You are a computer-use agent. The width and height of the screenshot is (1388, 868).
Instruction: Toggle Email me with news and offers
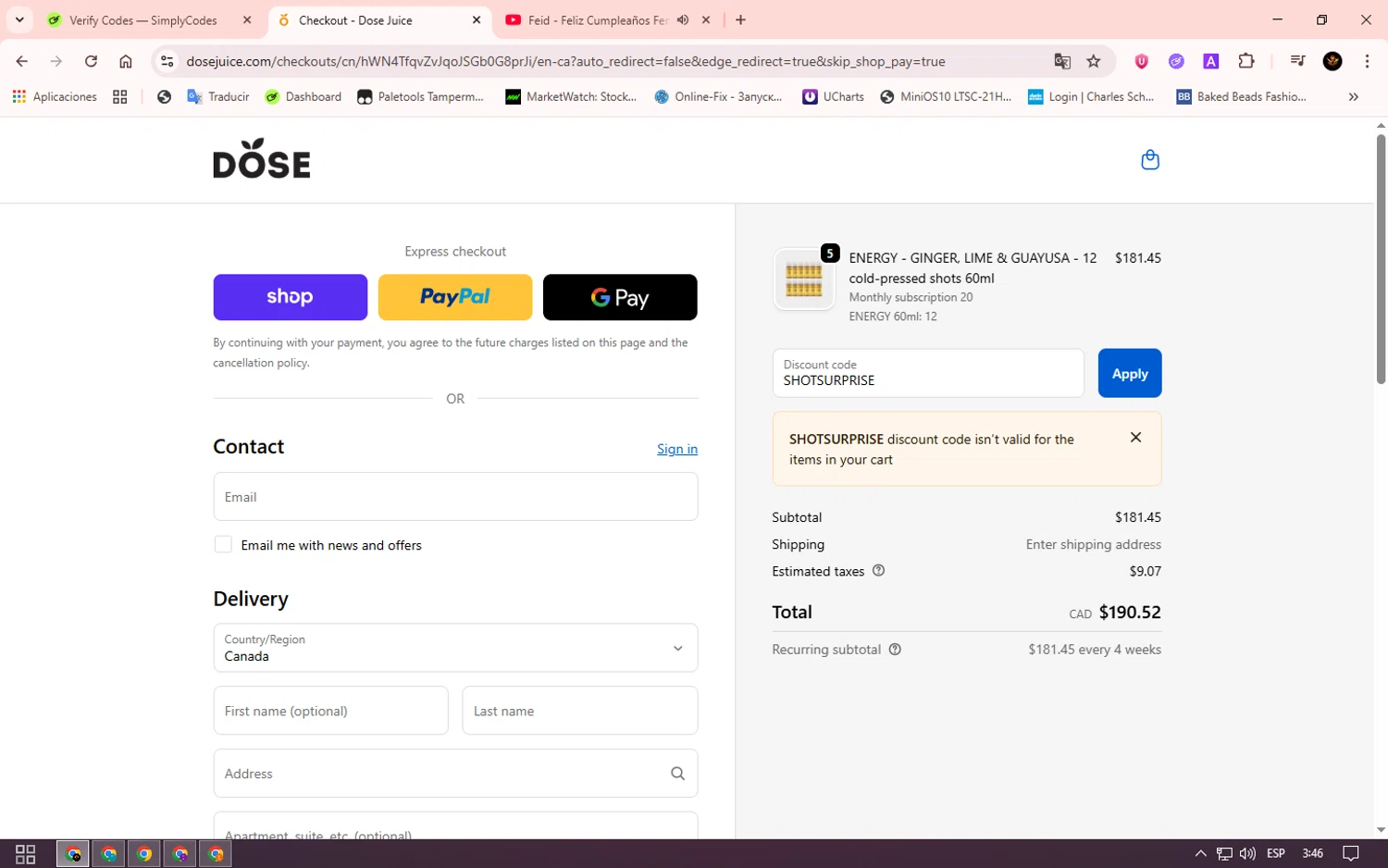[223, 544]
